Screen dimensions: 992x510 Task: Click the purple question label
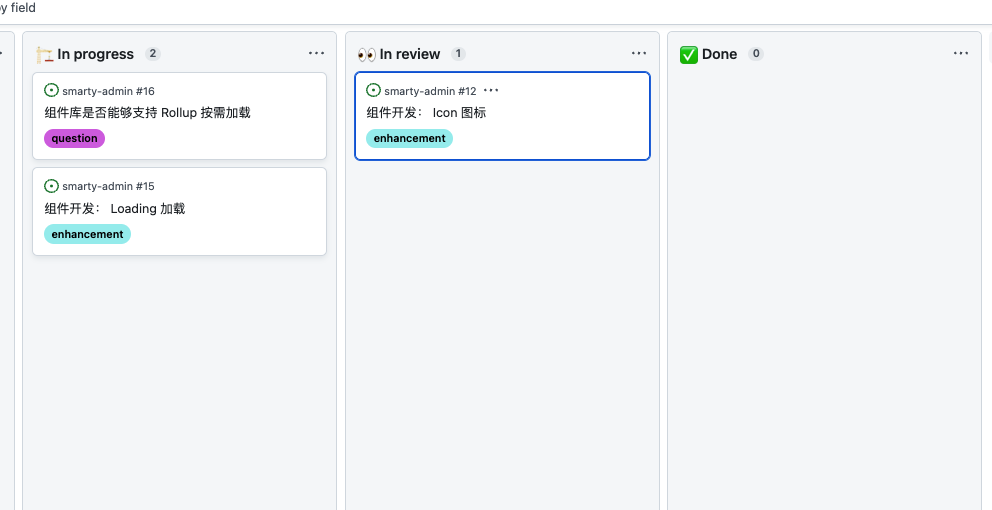[x=74, y=138]
